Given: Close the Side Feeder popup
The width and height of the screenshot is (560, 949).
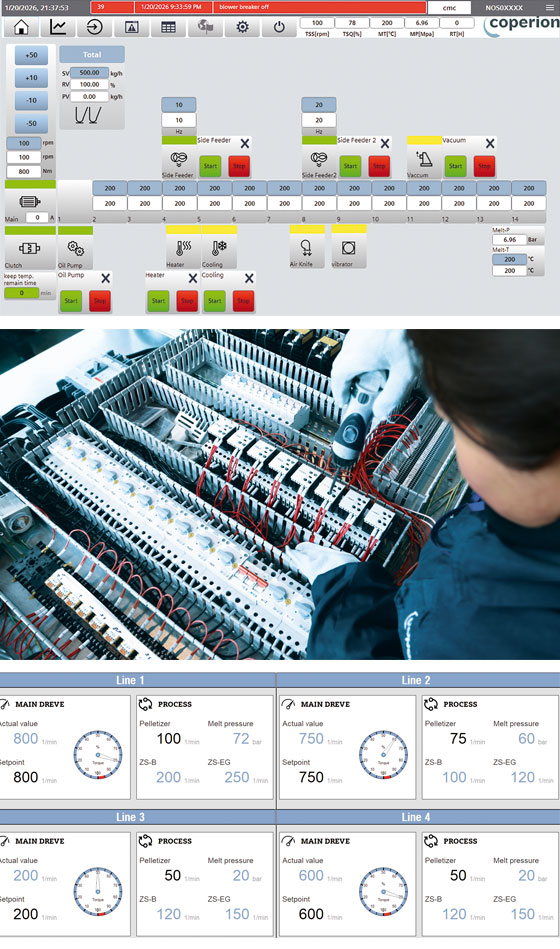Looking at the screenshot, I should 245,143.
